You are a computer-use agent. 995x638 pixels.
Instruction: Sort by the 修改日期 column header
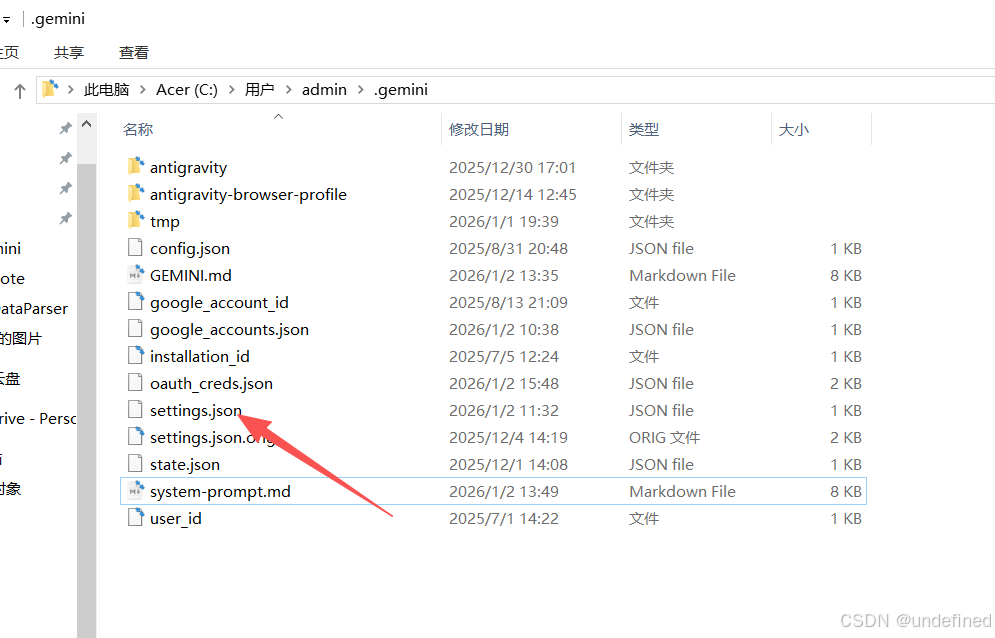(479, 130)
